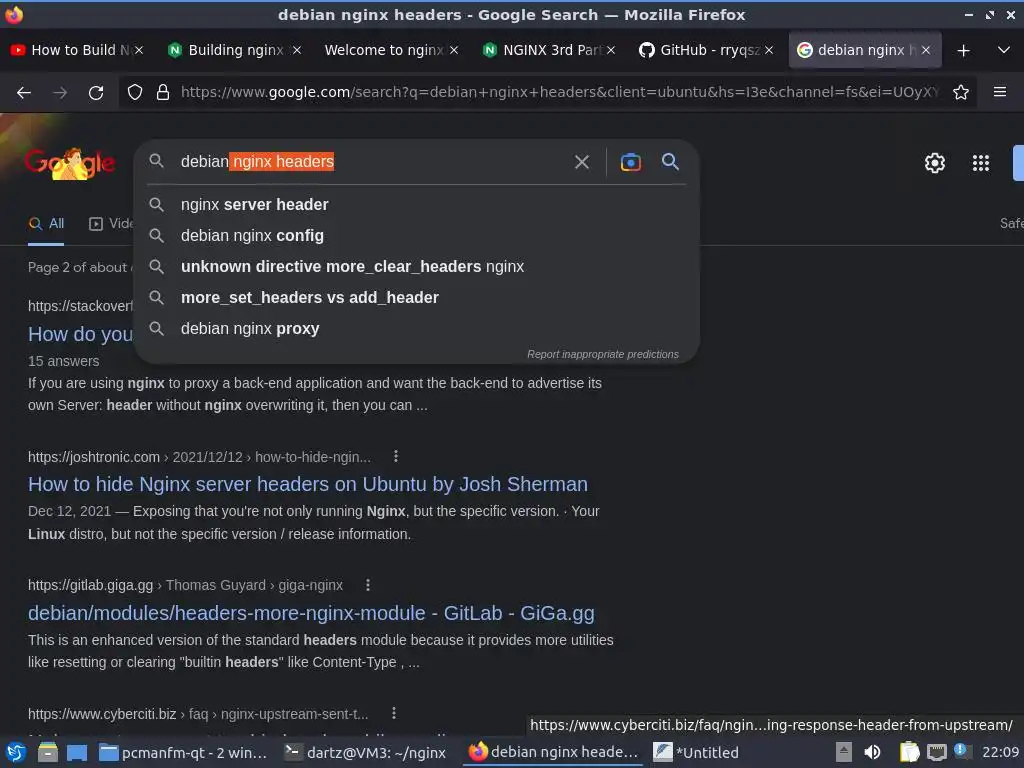This screenshot has width=1024, height=768.
Task: Choose suggestion unknown directive more_clear_headers
Action: (417, 266)
